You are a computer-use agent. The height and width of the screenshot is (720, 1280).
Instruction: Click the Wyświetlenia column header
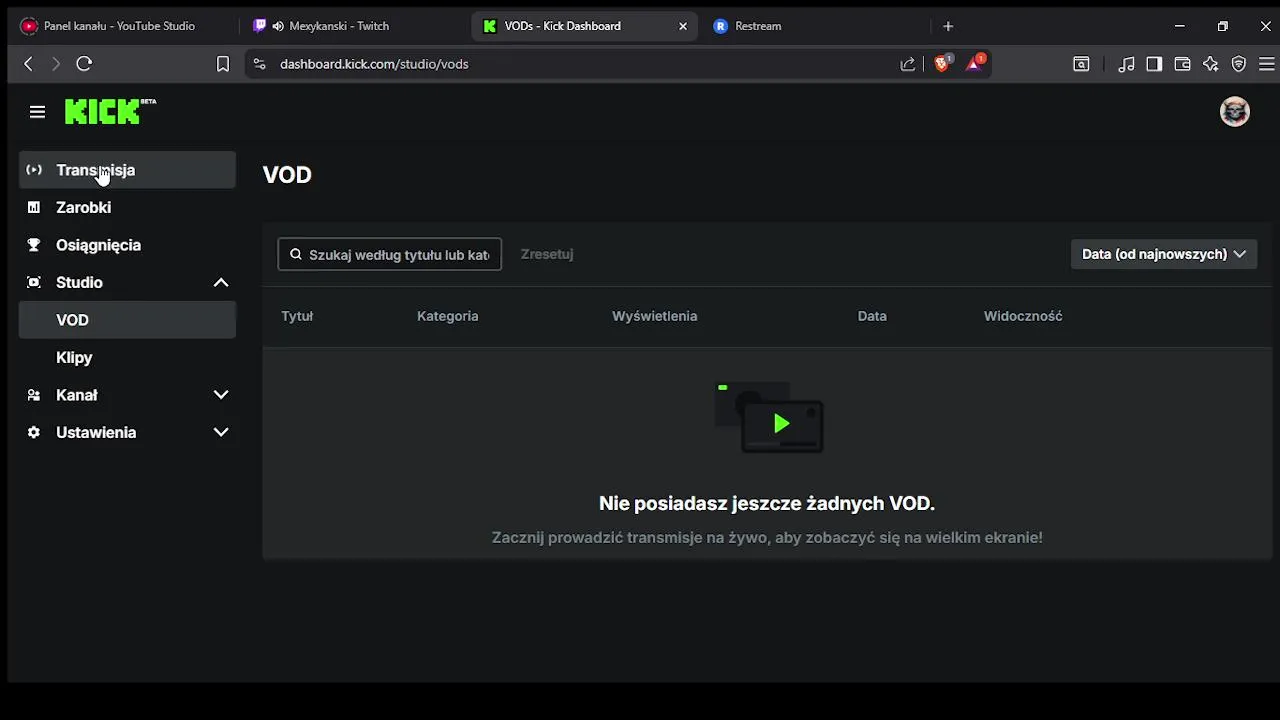tap(655, 316)
